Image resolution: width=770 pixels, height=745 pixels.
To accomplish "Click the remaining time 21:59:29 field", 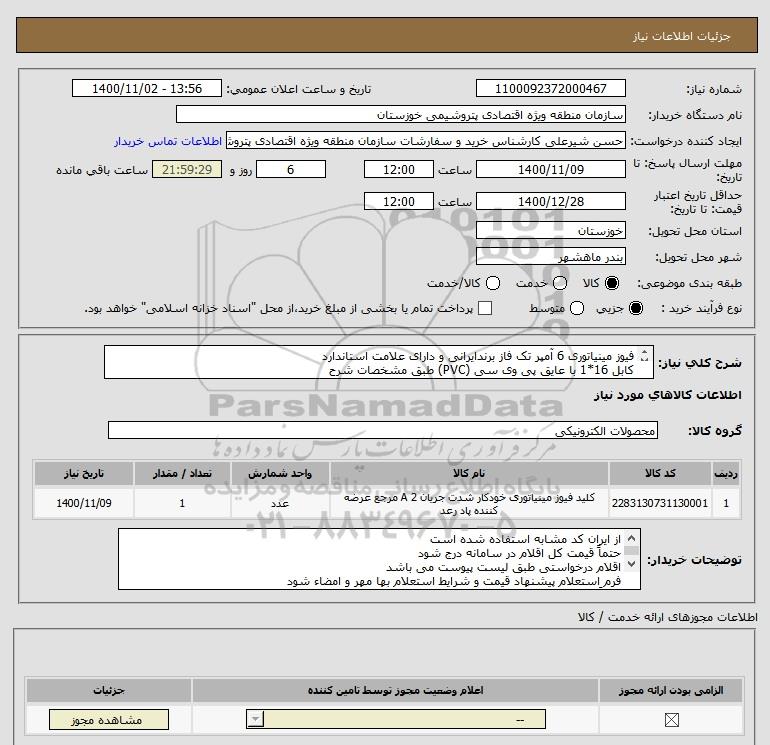I will point(187,169).
